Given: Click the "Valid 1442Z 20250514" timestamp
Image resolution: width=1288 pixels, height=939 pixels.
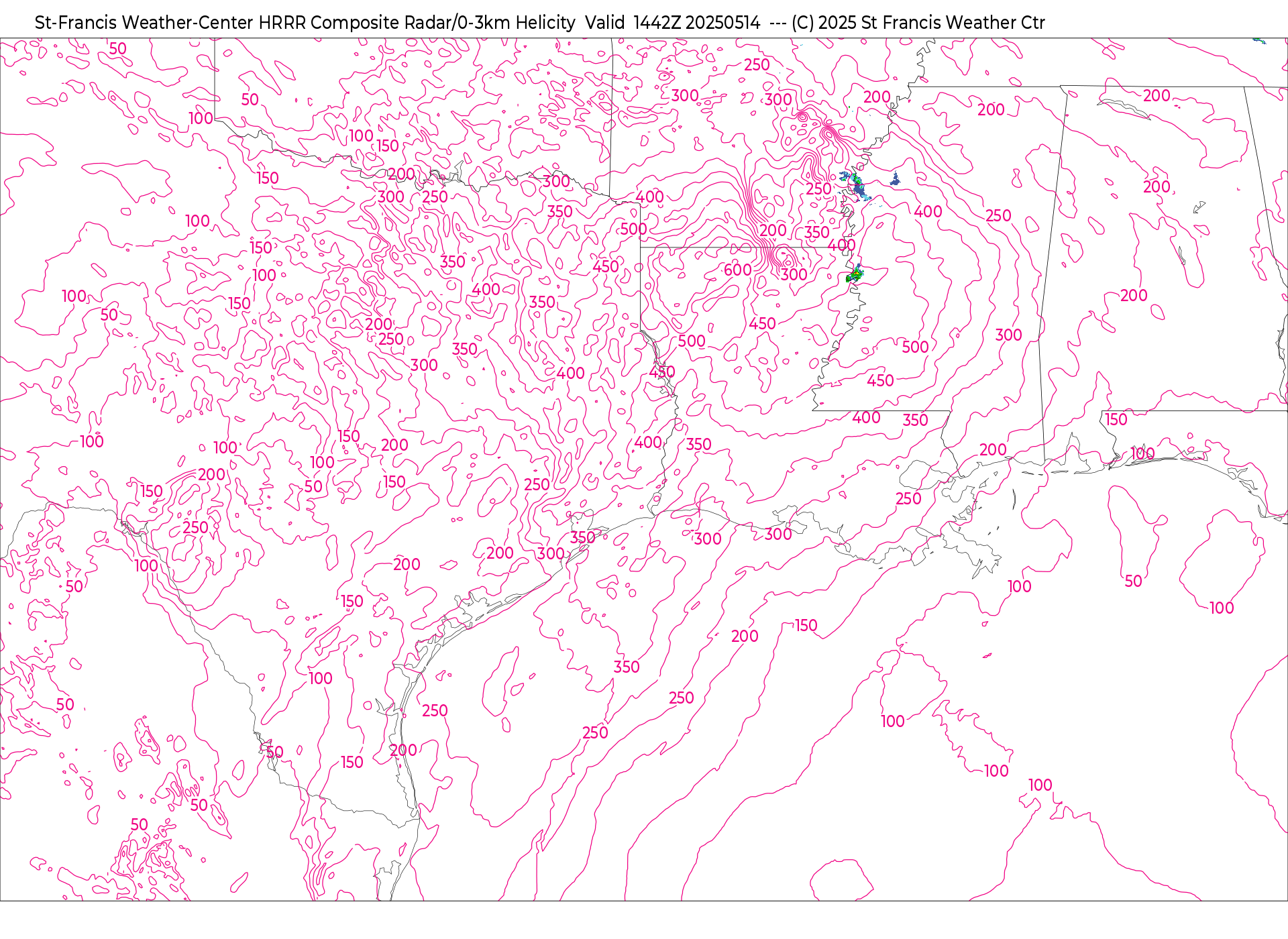Looking at the screenshot, I should 673,23.
